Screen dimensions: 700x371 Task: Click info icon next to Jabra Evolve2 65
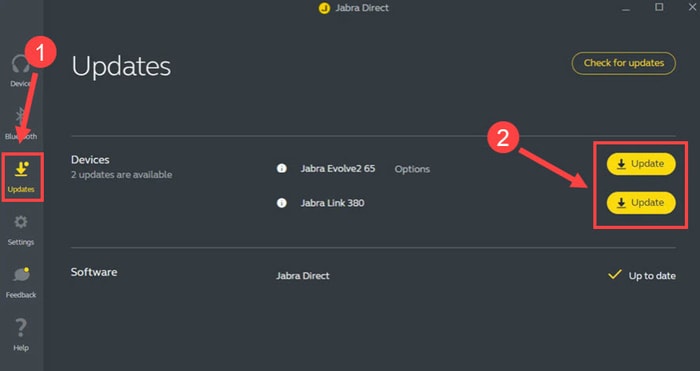281,169
